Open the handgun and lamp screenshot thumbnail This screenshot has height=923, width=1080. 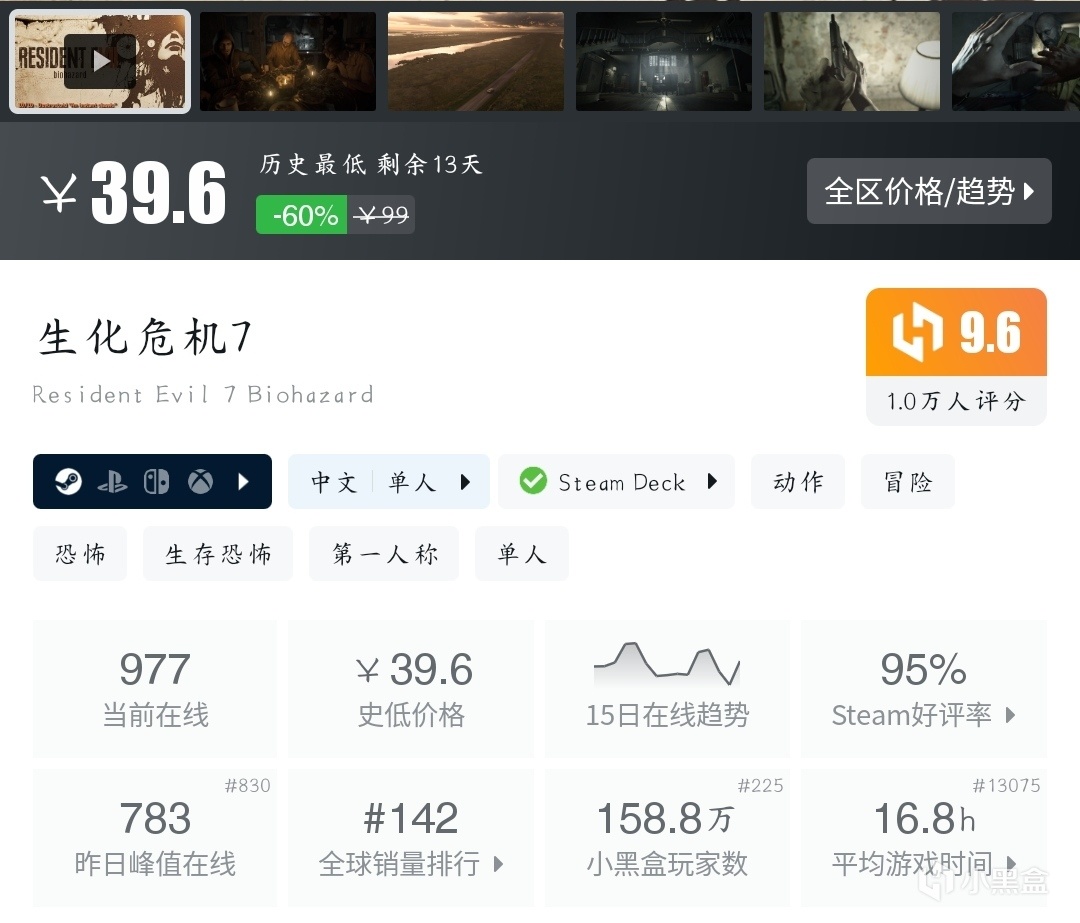point(852,61)
